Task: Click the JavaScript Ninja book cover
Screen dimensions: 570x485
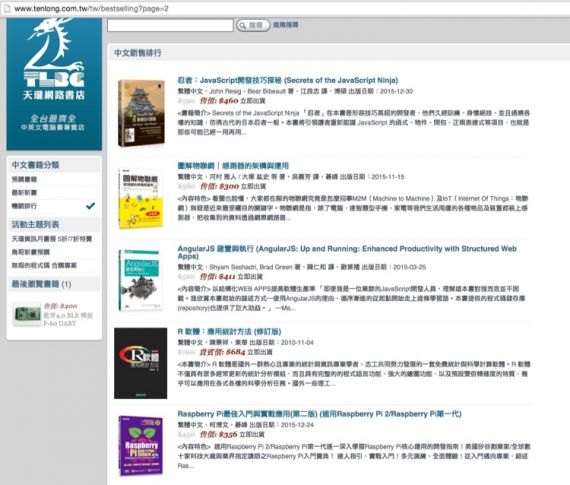Action: [x=141, y=113]
